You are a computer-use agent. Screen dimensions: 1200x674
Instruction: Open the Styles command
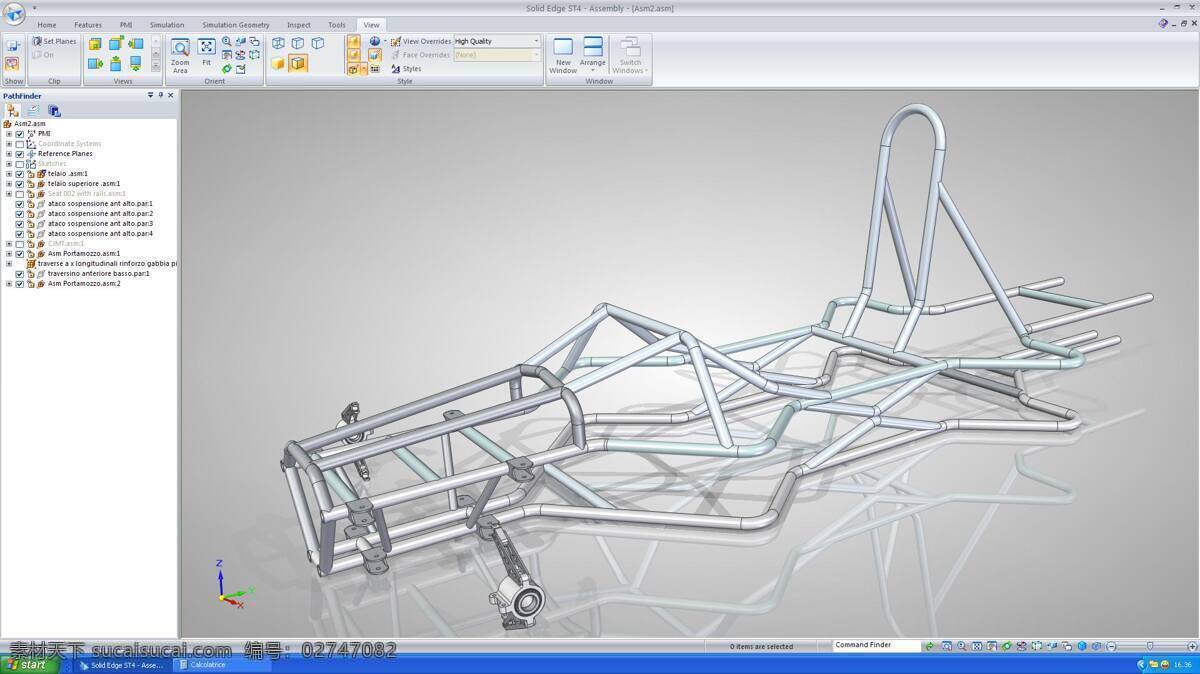coord(406,69)
